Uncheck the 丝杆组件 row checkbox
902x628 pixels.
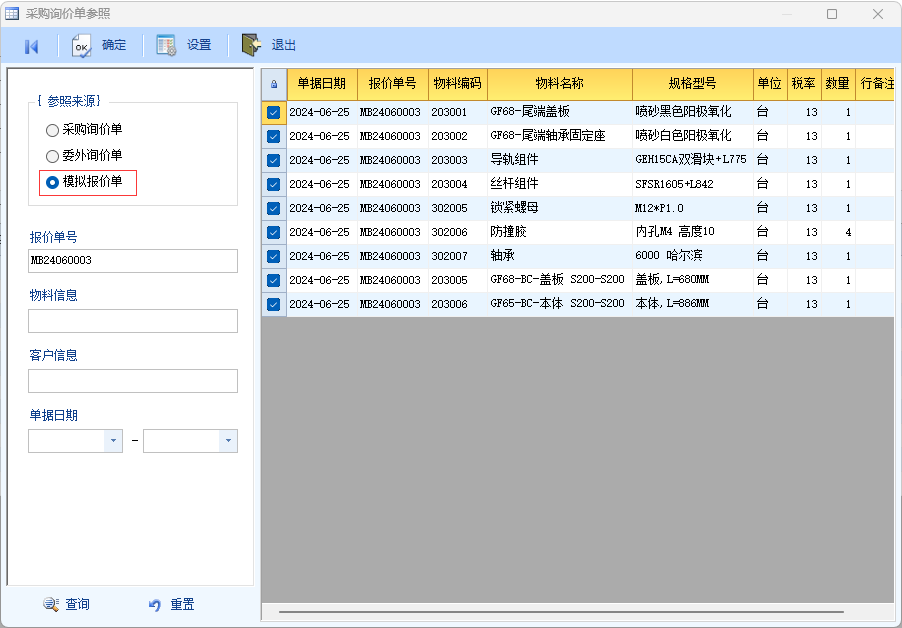coord(274,184)
